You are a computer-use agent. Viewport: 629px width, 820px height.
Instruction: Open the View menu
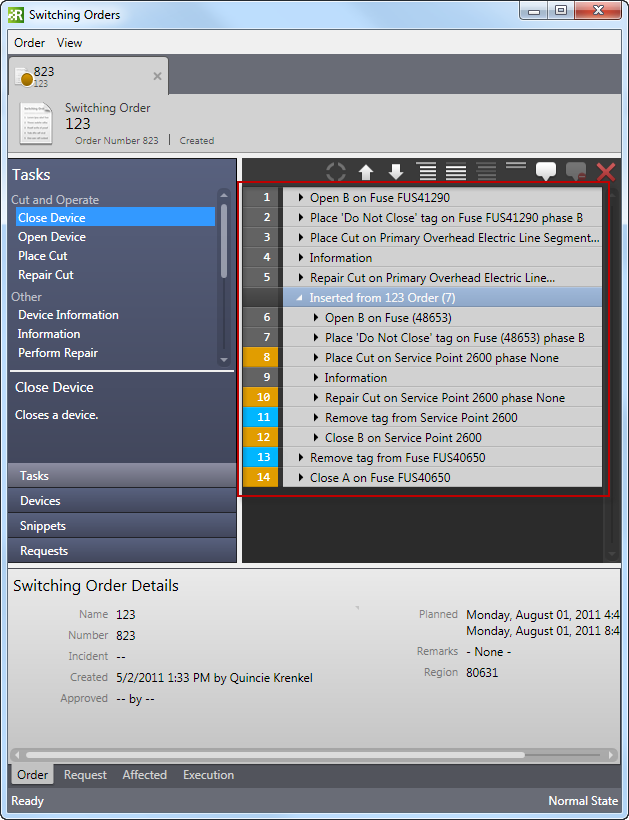point(70,43)
